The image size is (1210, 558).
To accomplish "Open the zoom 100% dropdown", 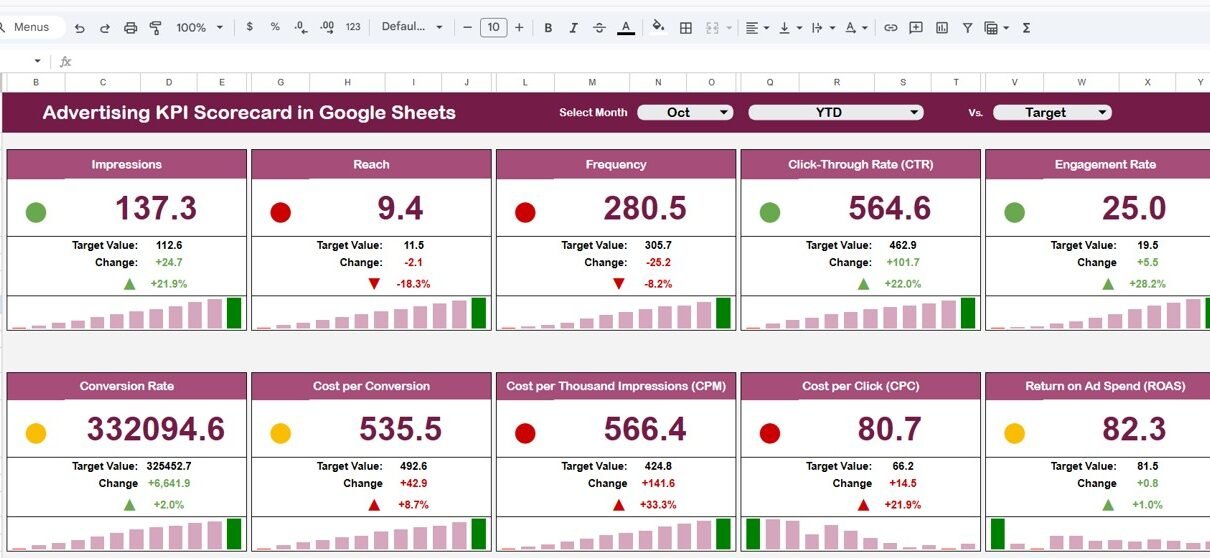I will point(199,28).
